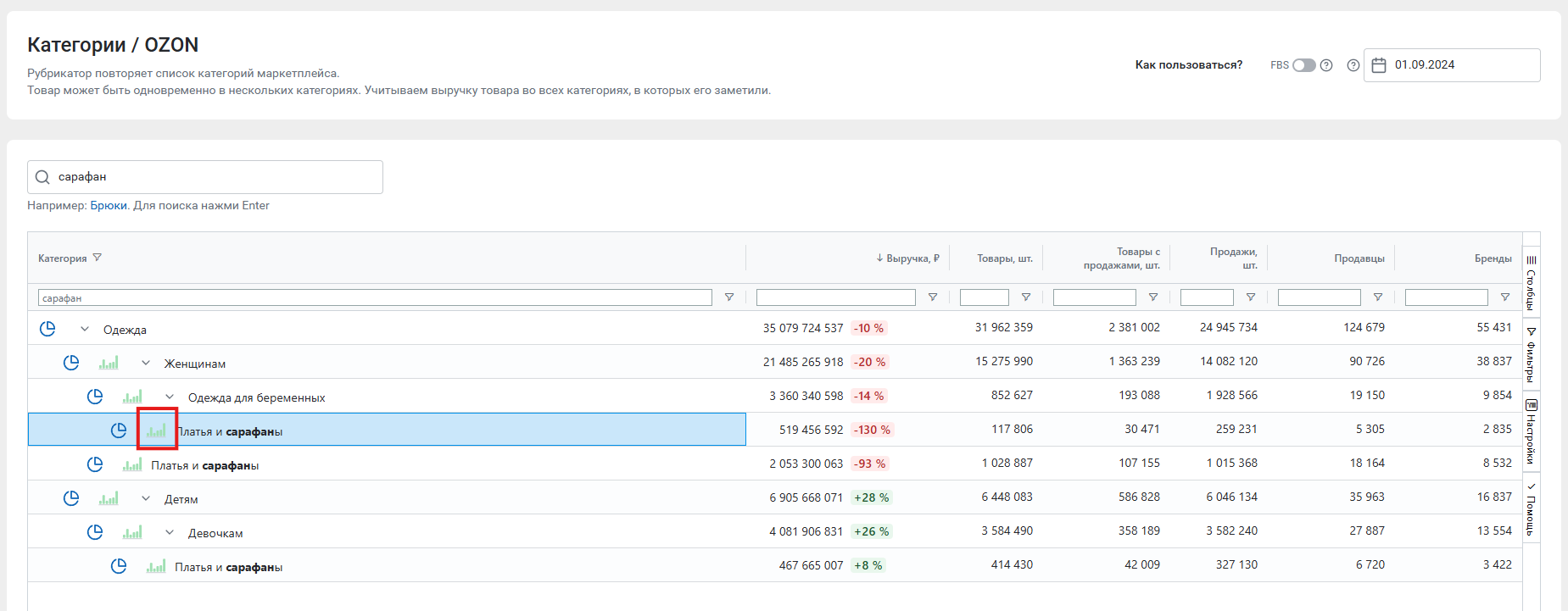Open bar chart in 519 456 592 revenue row

pyautogui.click(x=156, y=430)
